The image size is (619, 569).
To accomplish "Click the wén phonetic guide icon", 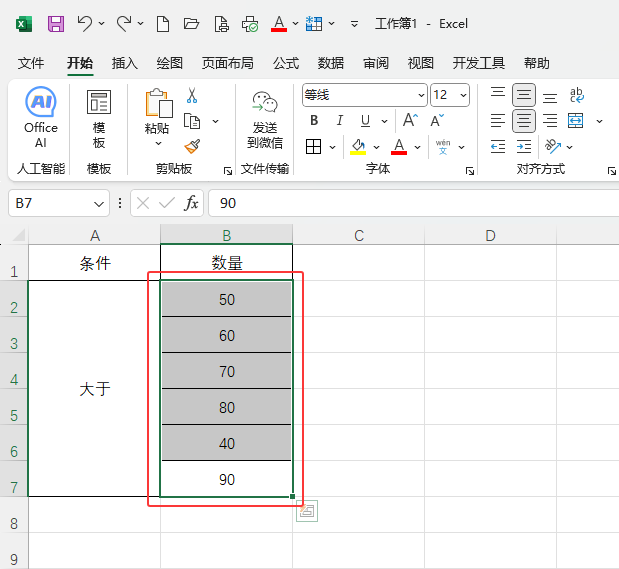I will (443, 146).
